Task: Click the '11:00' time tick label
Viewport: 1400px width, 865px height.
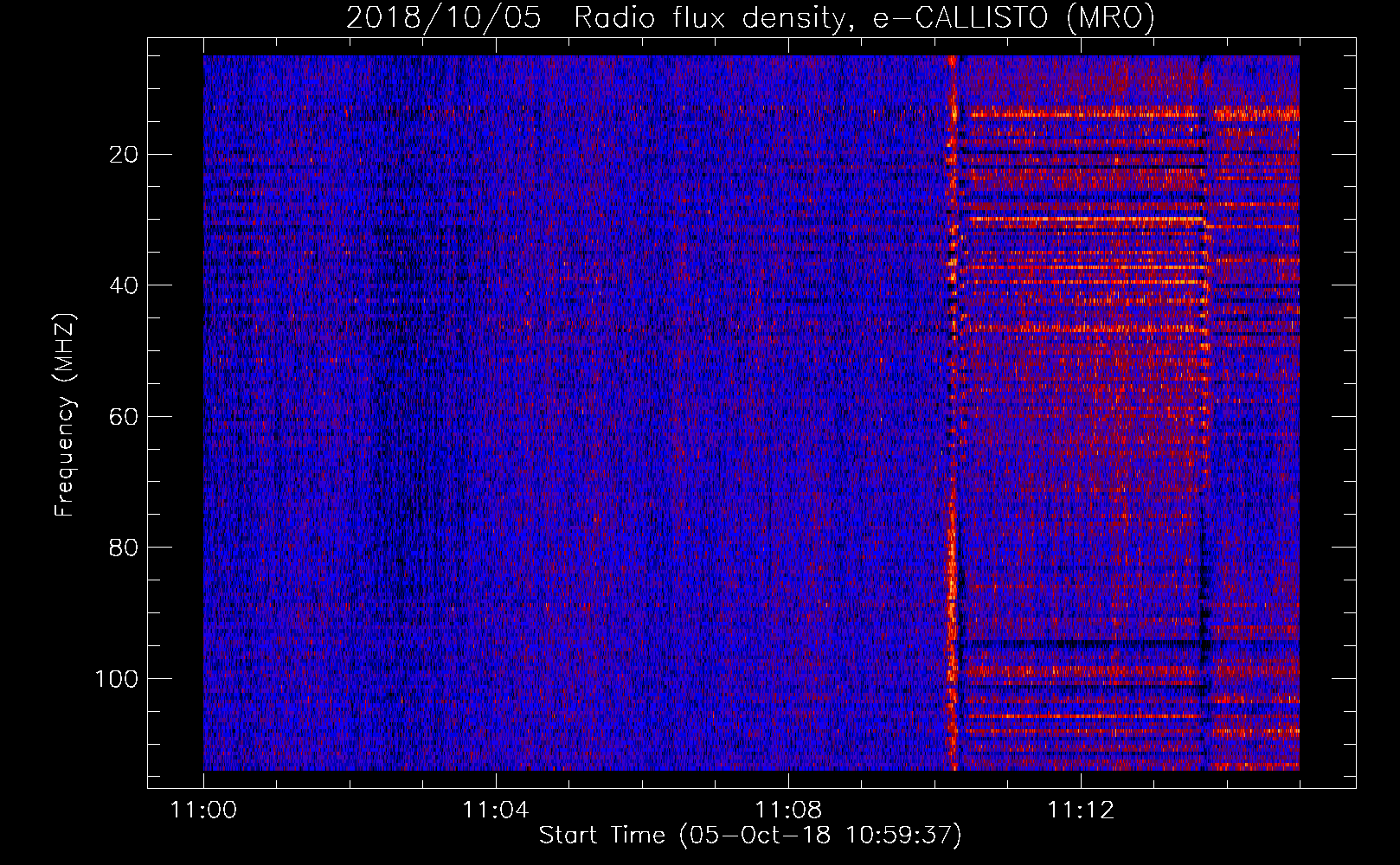Action: click(x=203, y=811)
